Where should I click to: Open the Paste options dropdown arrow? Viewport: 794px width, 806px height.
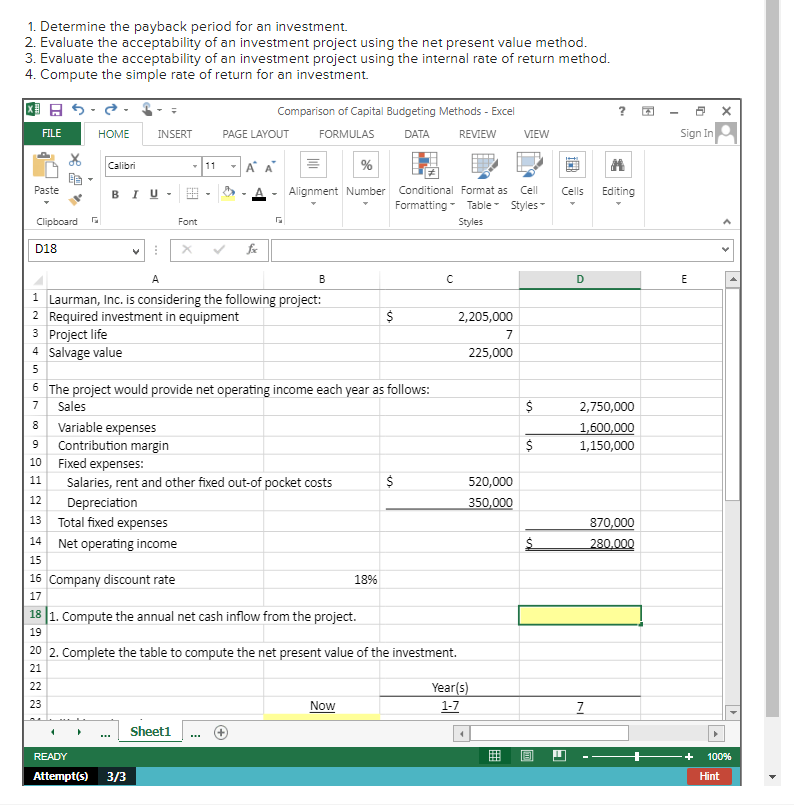pos(46,203)
